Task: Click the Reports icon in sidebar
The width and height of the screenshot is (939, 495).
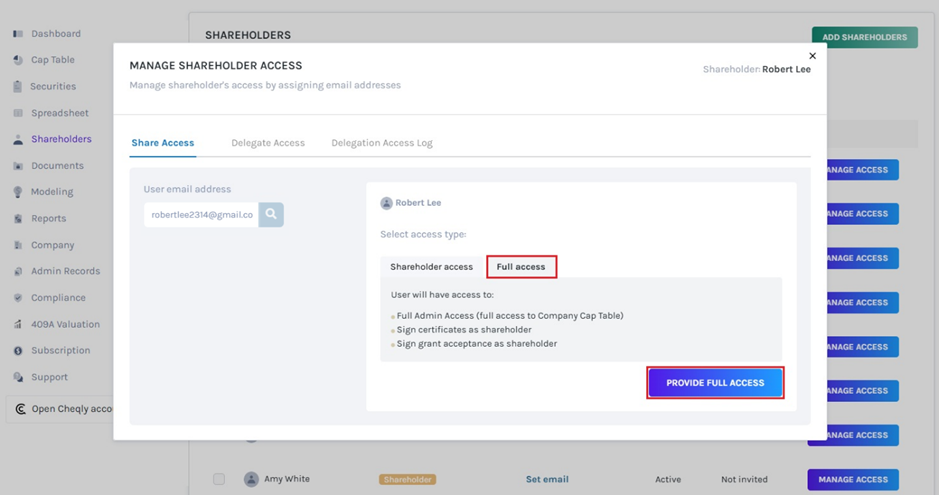Action: pos(18,218)
